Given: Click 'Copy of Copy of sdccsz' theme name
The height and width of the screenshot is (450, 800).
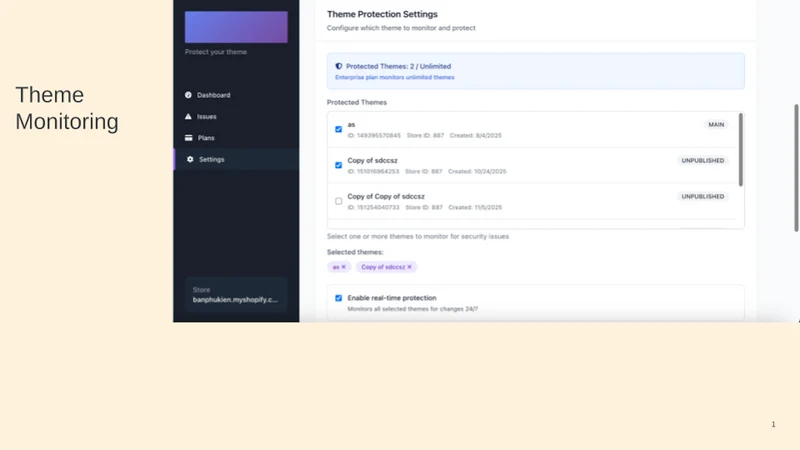Looking at the screenshot, I should pos(386,196).
